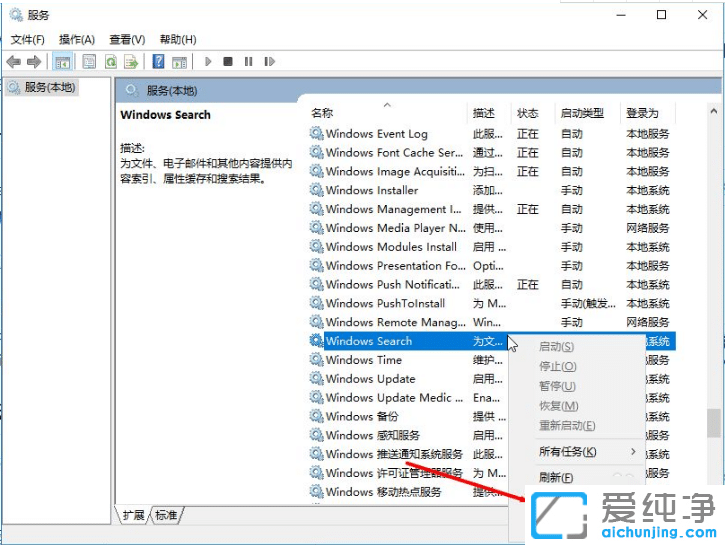Click gear icon of Windows PushToInstall row
Screen dimensions: 725x545
317,303
